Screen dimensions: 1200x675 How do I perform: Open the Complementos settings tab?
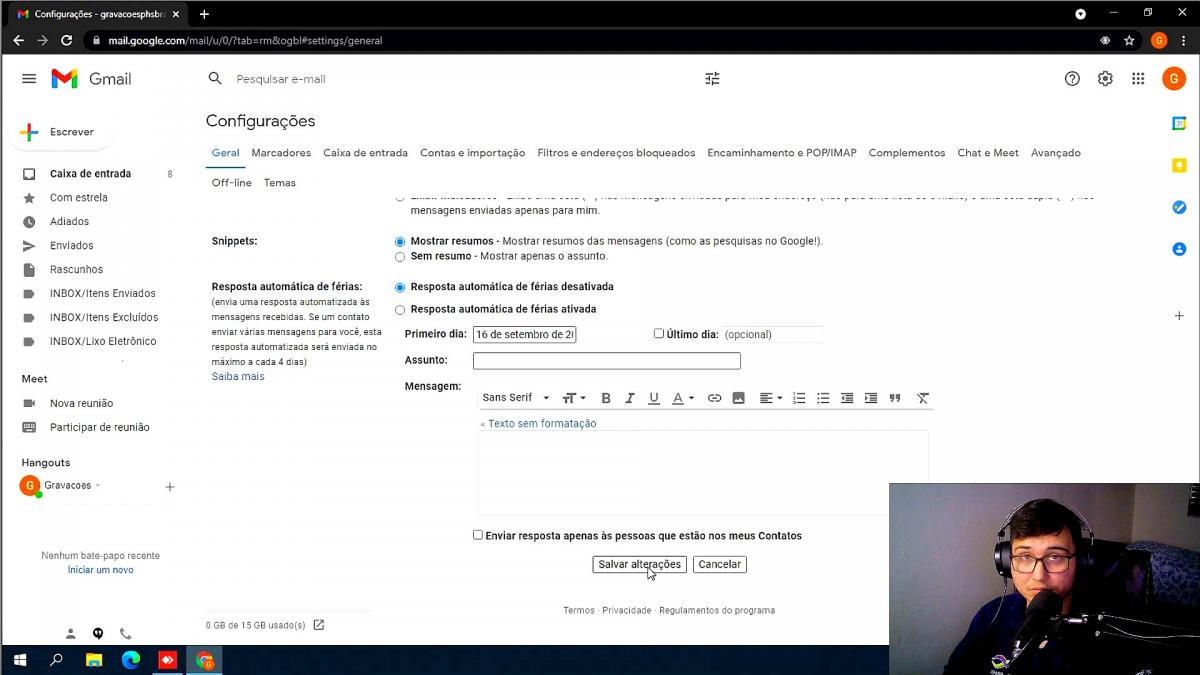click(907, 153)
